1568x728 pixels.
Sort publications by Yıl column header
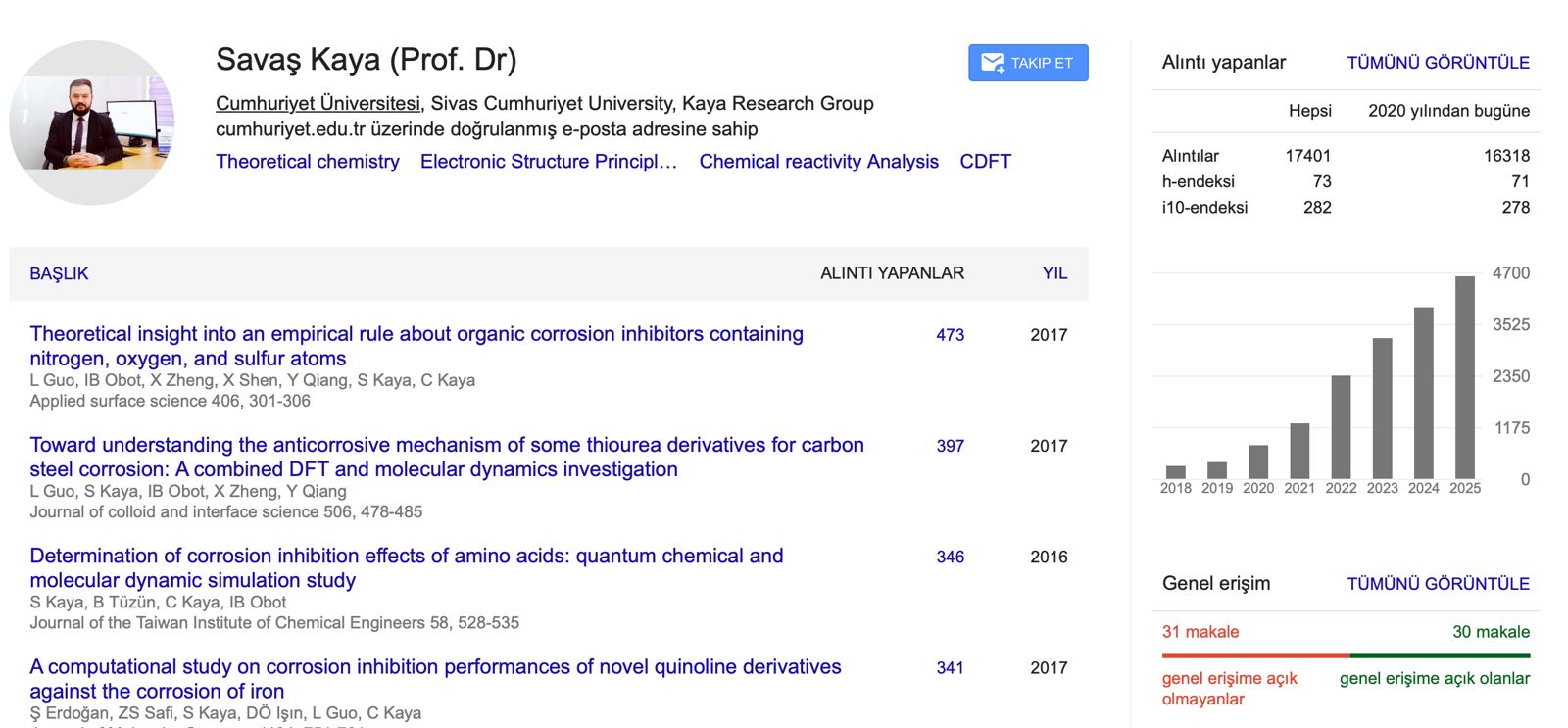click(x=1054, y=273)
